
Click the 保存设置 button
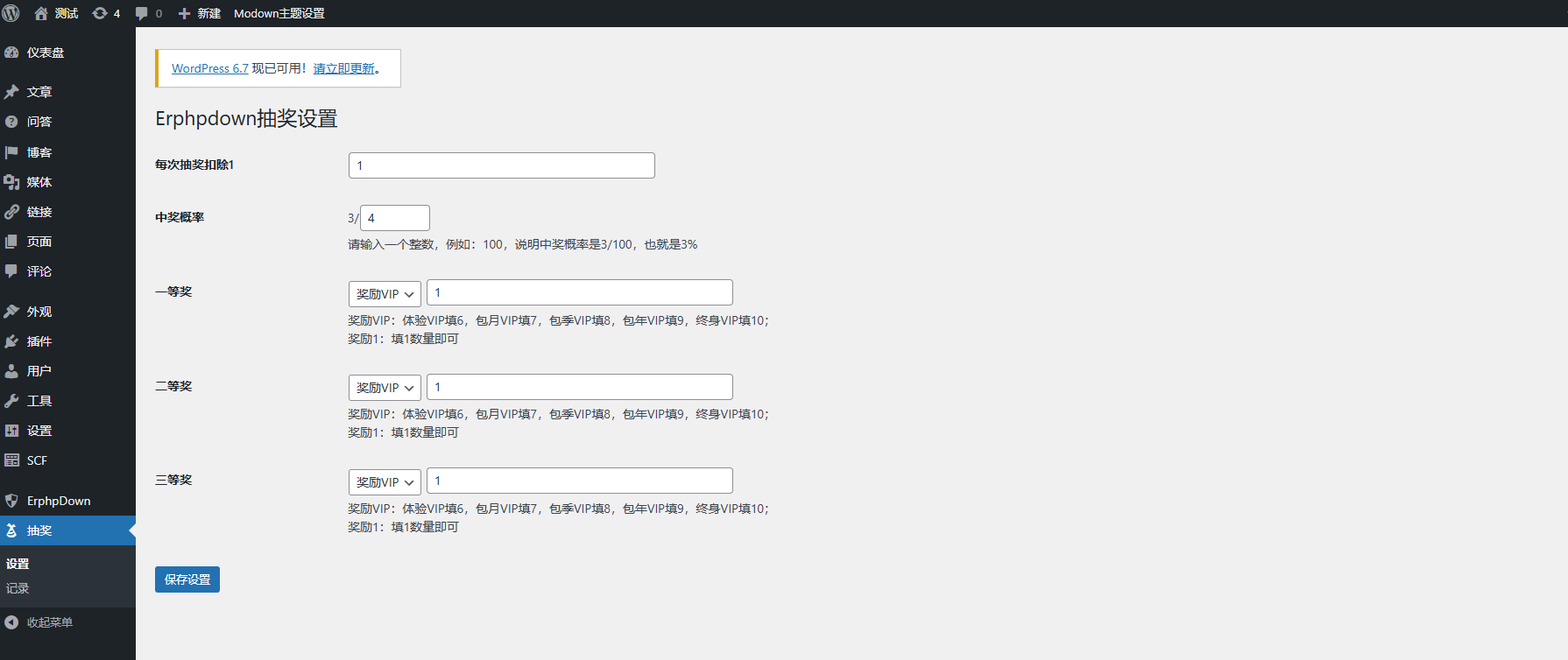[x=187, y=579]
